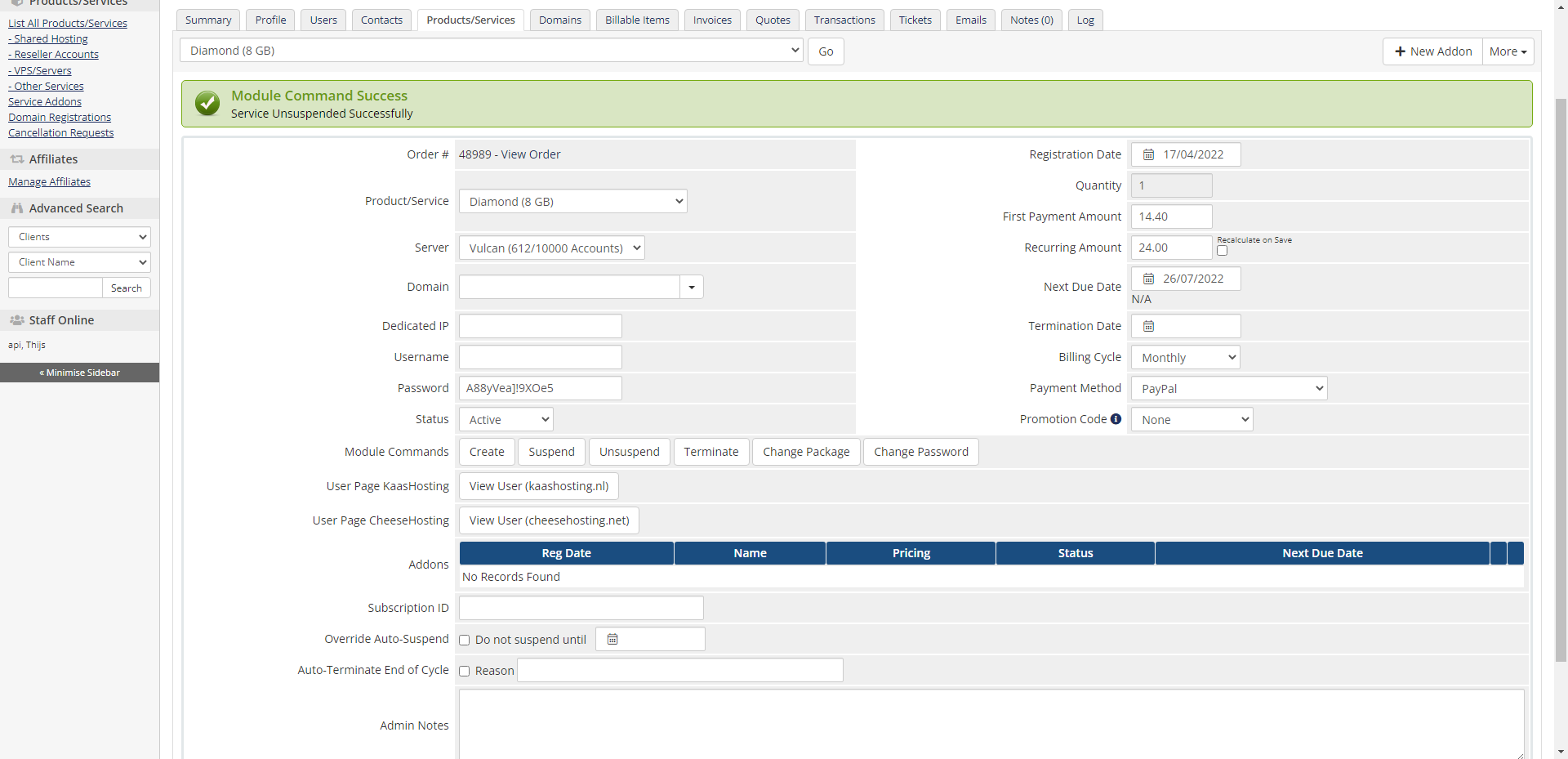Click the Override Auto-Suspend calendar icon

click(x=612, y=639)
